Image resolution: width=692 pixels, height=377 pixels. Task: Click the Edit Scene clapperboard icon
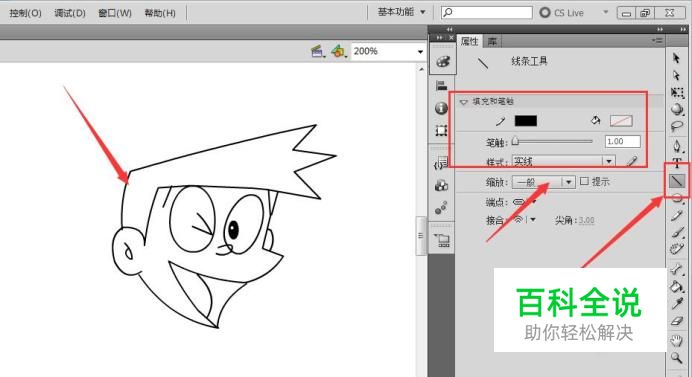pos(318,52)
